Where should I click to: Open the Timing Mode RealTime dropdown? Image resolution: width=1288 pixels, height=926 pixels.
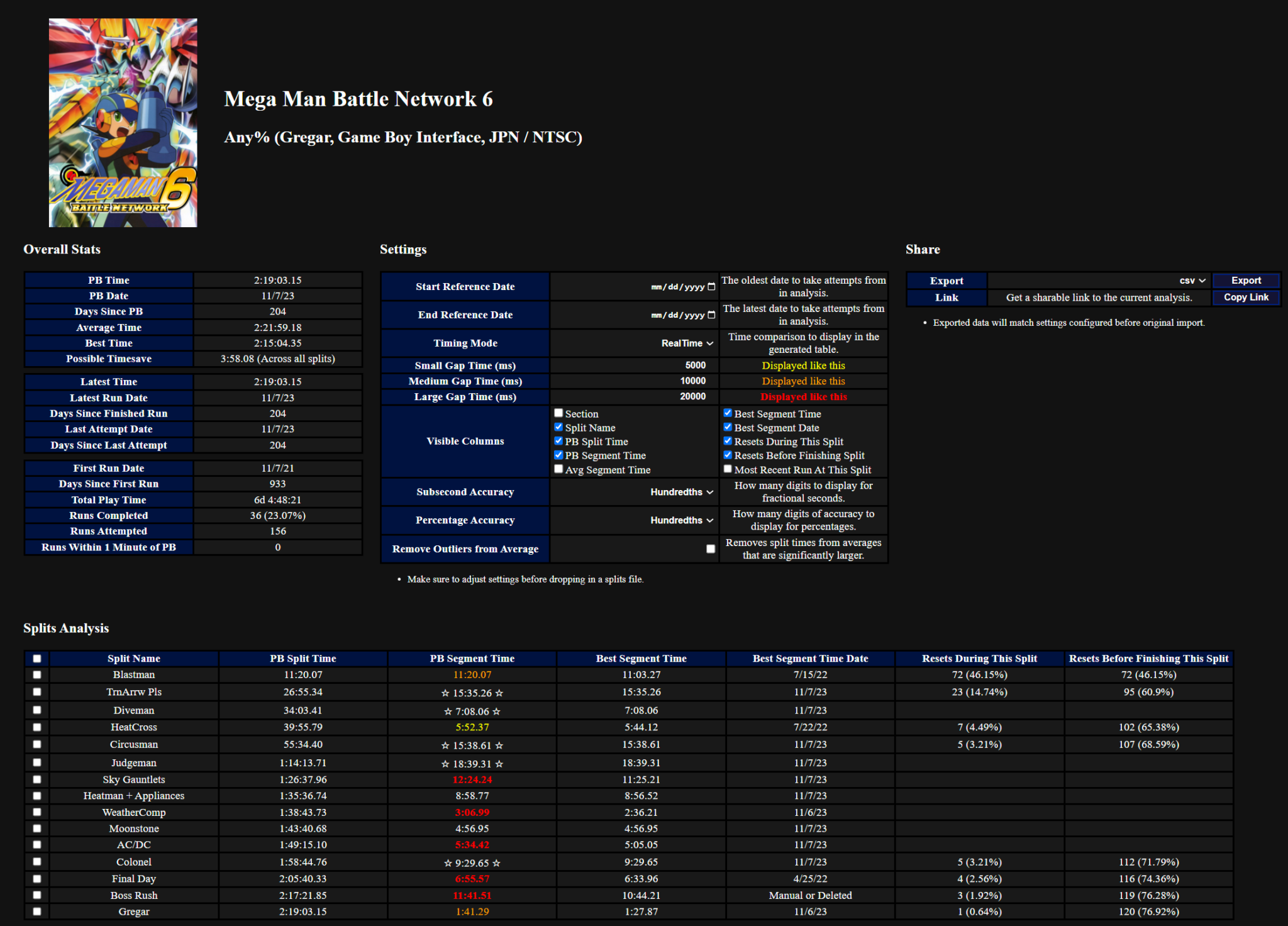point(687,343)
